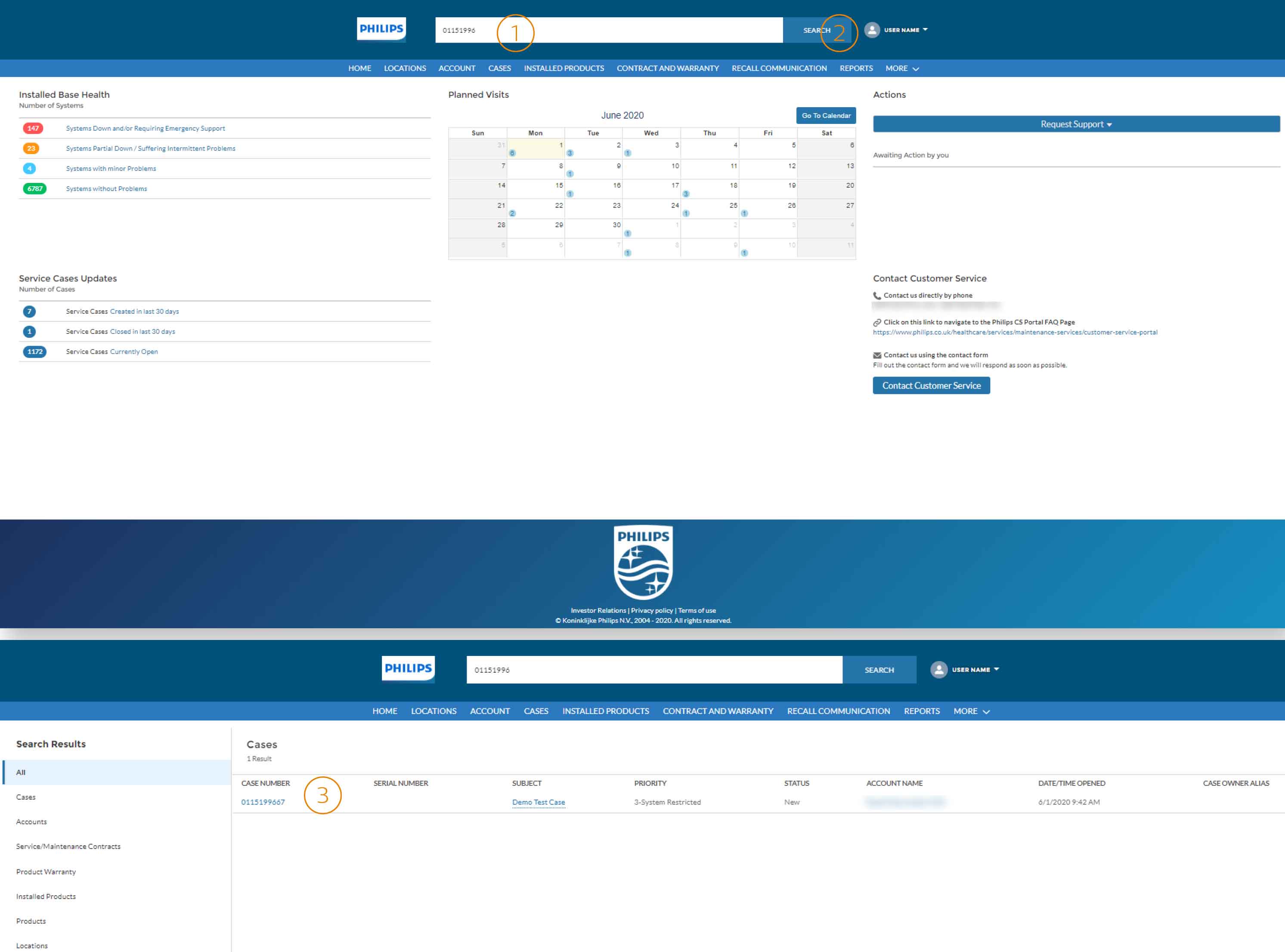This screenshot has height=952, width=1285.
Task: Select Service/Maintenance Contracts in search results sidebar
Action: [x=68, y=847]
